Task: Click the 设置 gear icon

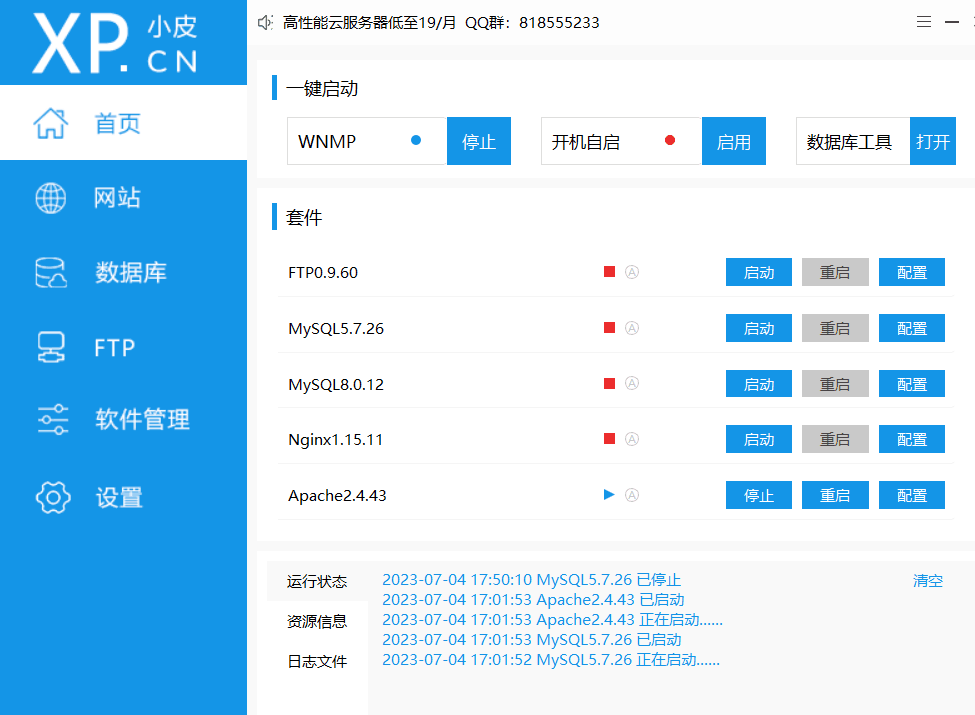Action: [x=53, y=497]
